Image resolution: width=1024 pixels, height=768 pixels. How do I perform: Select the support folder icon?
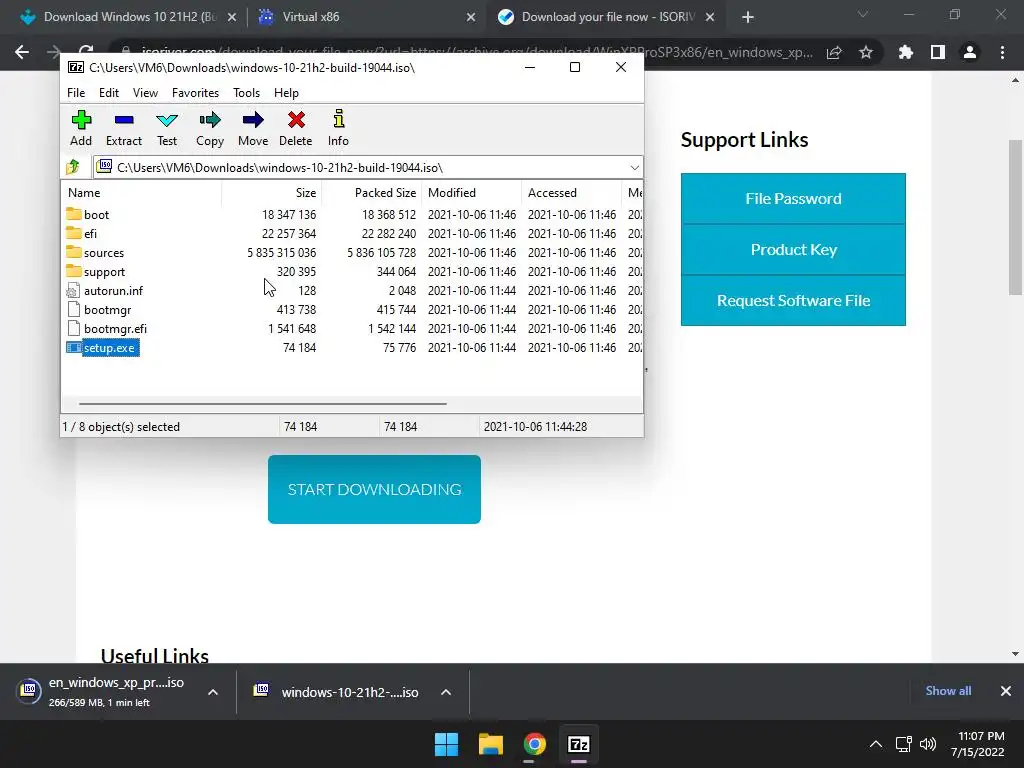click(74, 271)
